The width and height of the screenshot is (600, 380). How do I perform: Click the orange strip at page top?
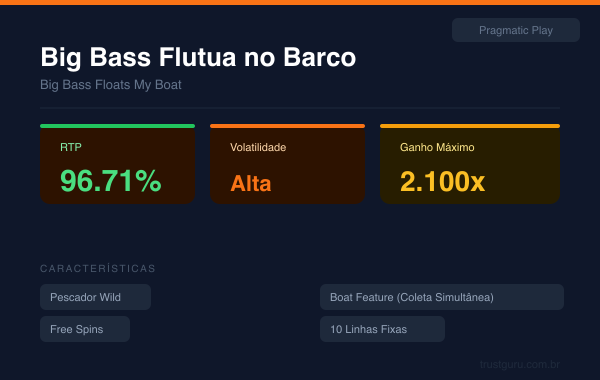300,2
